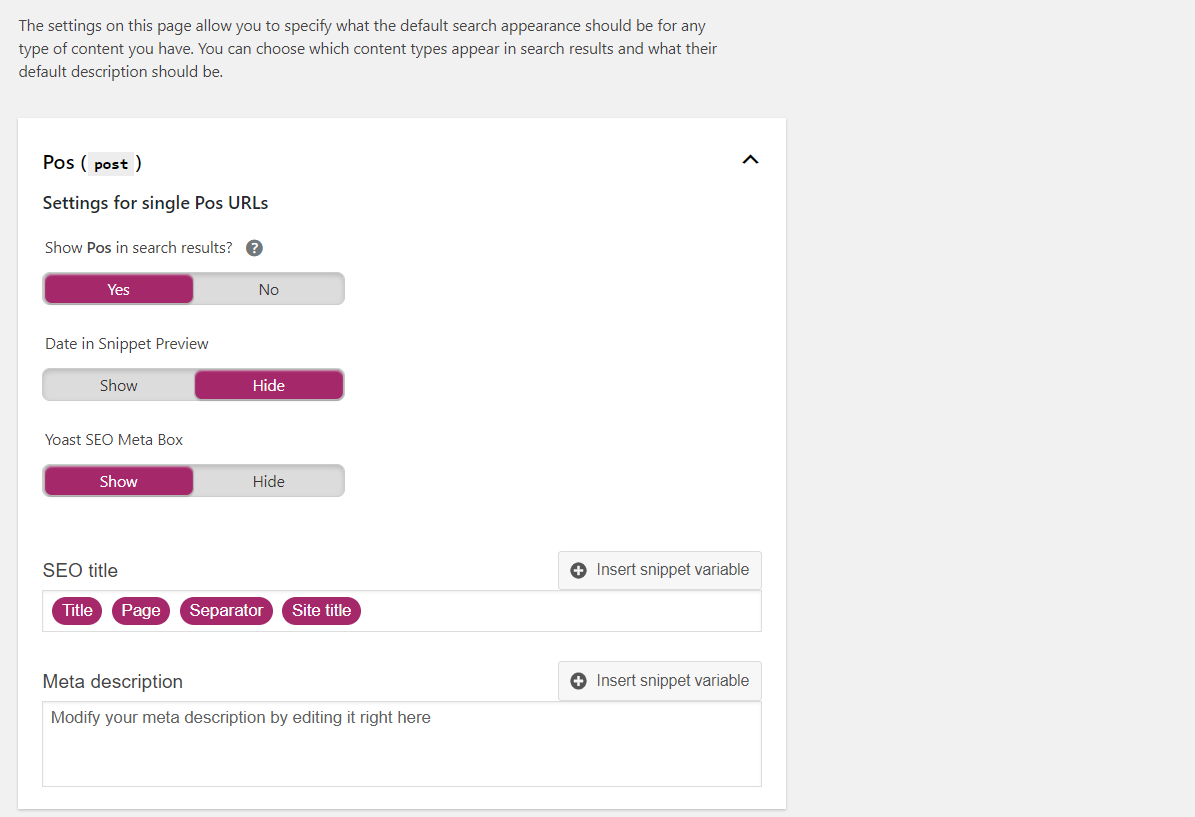This screenshot has height=817, width=1195.
Task: Select Yes for showing Pos in search results
Action: [118, 290]
